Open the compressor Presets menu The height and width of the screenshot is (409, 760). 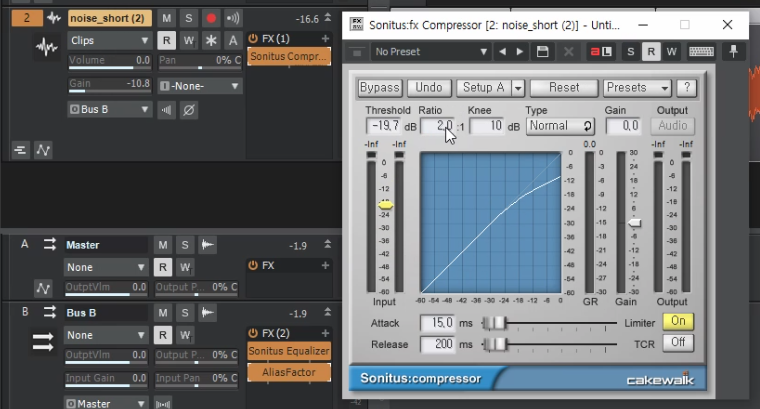[637, 88]
